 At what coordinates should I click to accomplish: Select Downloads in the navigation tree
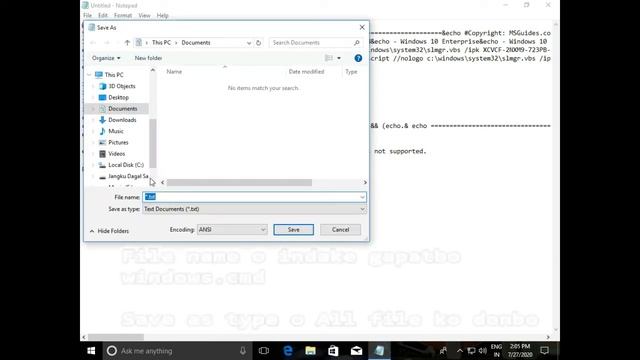[122, 120]
